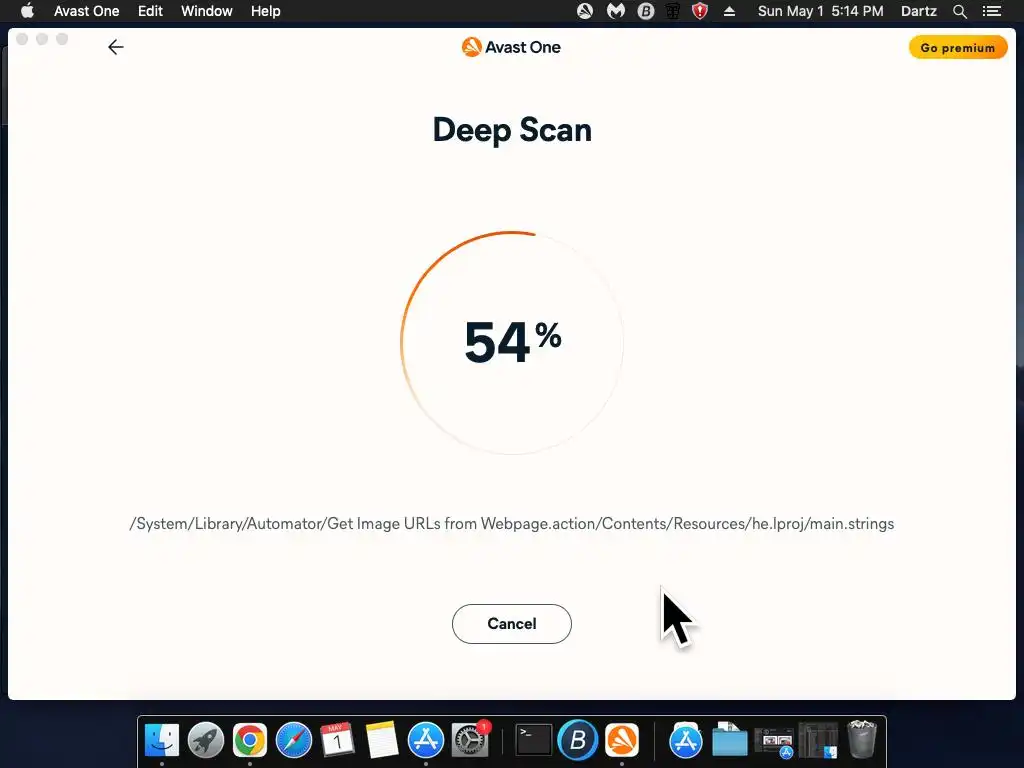Open the Apple menu
The image size is (1024, 768).
pos(27,10)
